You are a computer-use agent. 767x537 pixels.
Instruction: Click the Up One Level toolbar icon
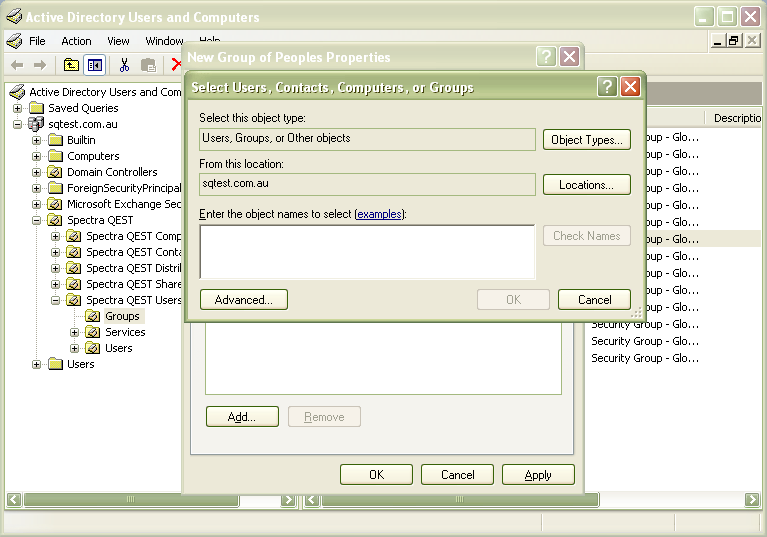click(71, 65)
